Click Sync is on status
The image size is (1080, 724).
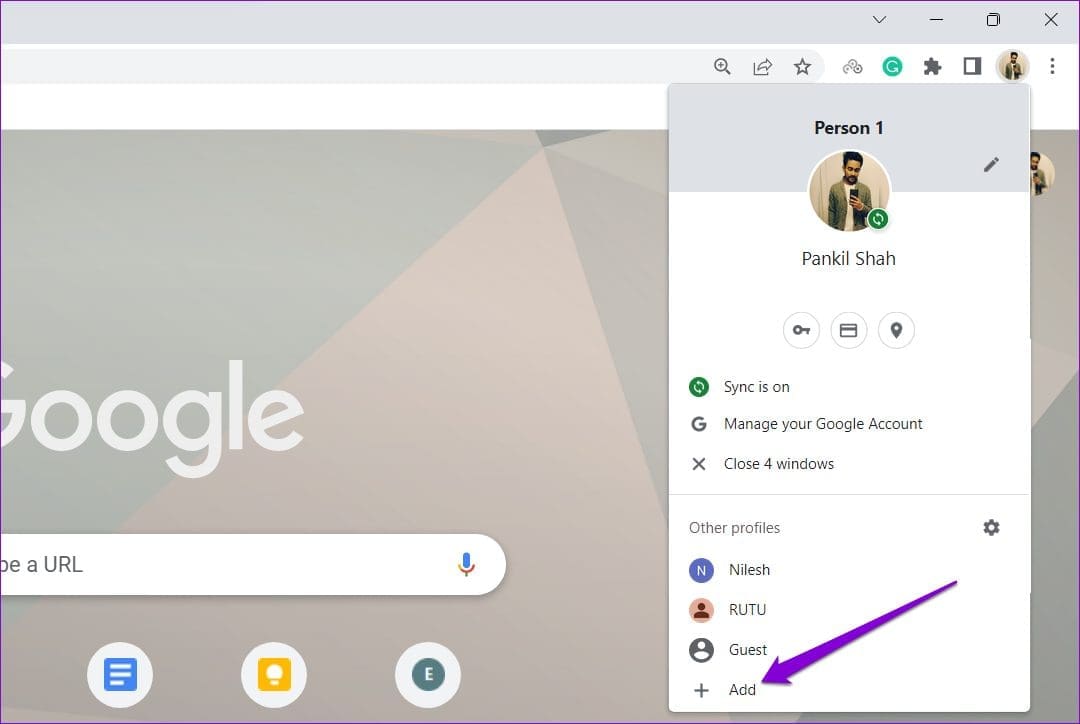pos(756,387)
